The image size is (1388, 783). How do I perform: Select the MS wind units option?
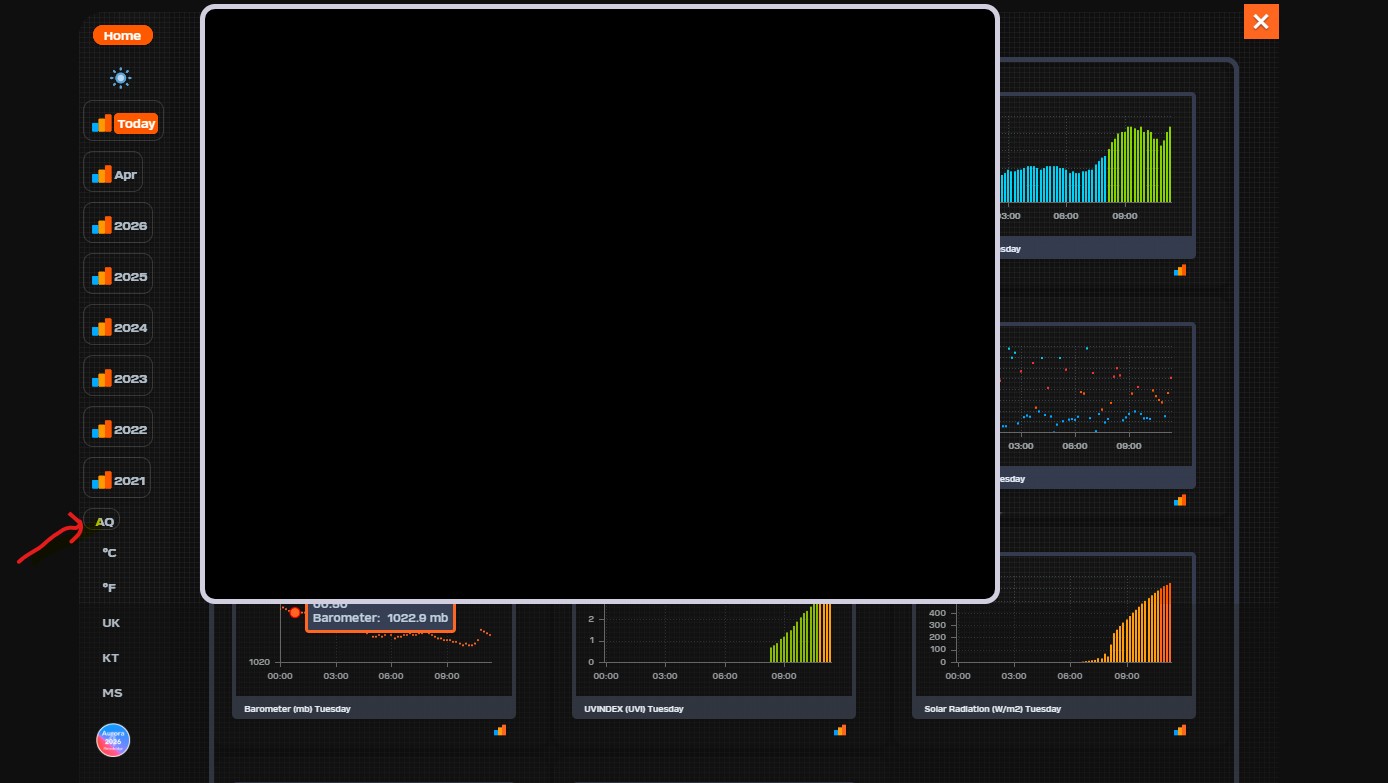[112, 693]
